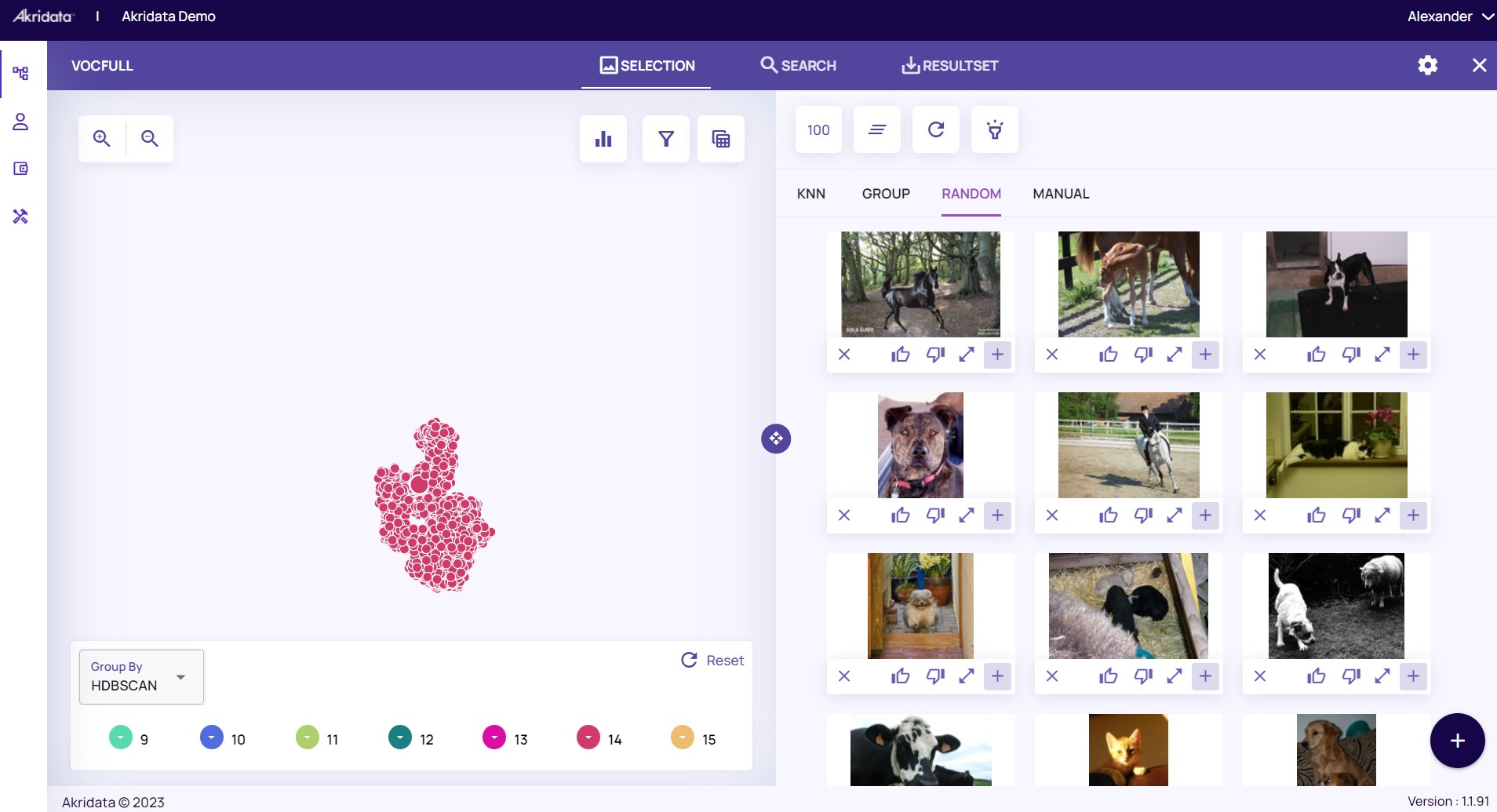Image resolution: width=1497 pixels, height=812 pixels.
Task: Open cluster 12 teal swatch dropdown
Action: pos(400,737)
